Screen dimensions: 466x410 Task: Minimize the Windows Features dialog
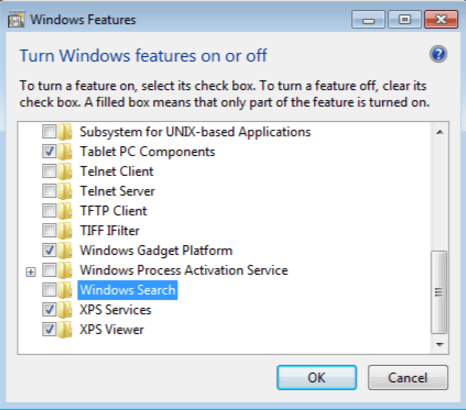(368, 20)
